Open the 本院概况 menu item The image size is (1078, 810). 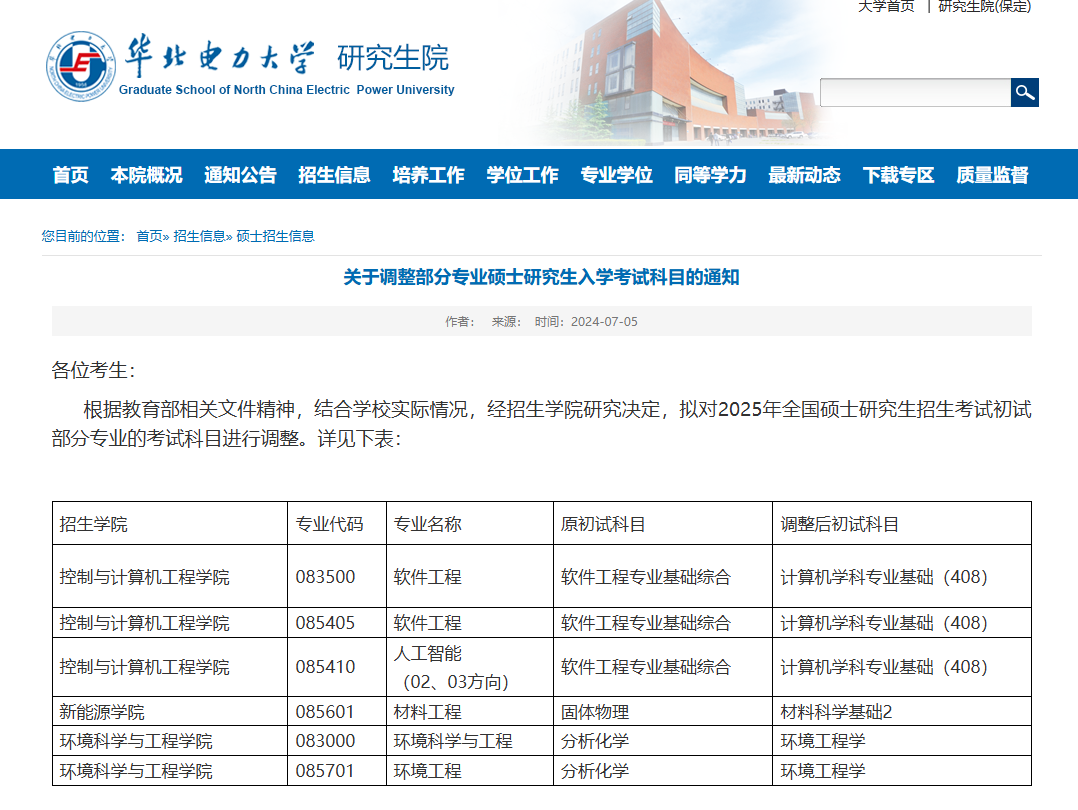[146, 175]
